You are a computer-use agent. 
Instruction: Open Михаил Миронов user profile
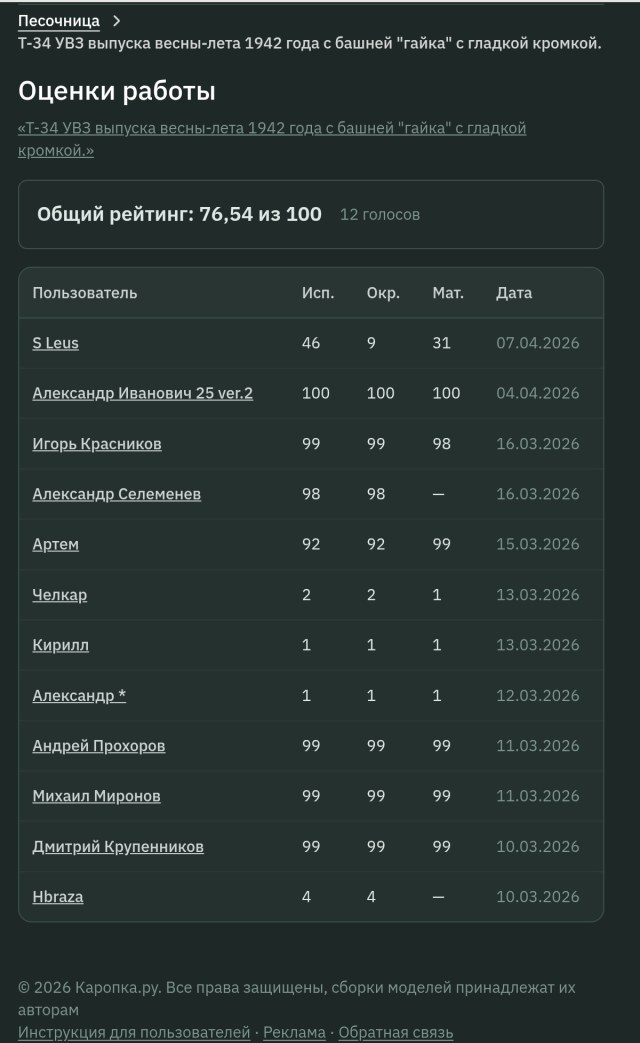96,796
